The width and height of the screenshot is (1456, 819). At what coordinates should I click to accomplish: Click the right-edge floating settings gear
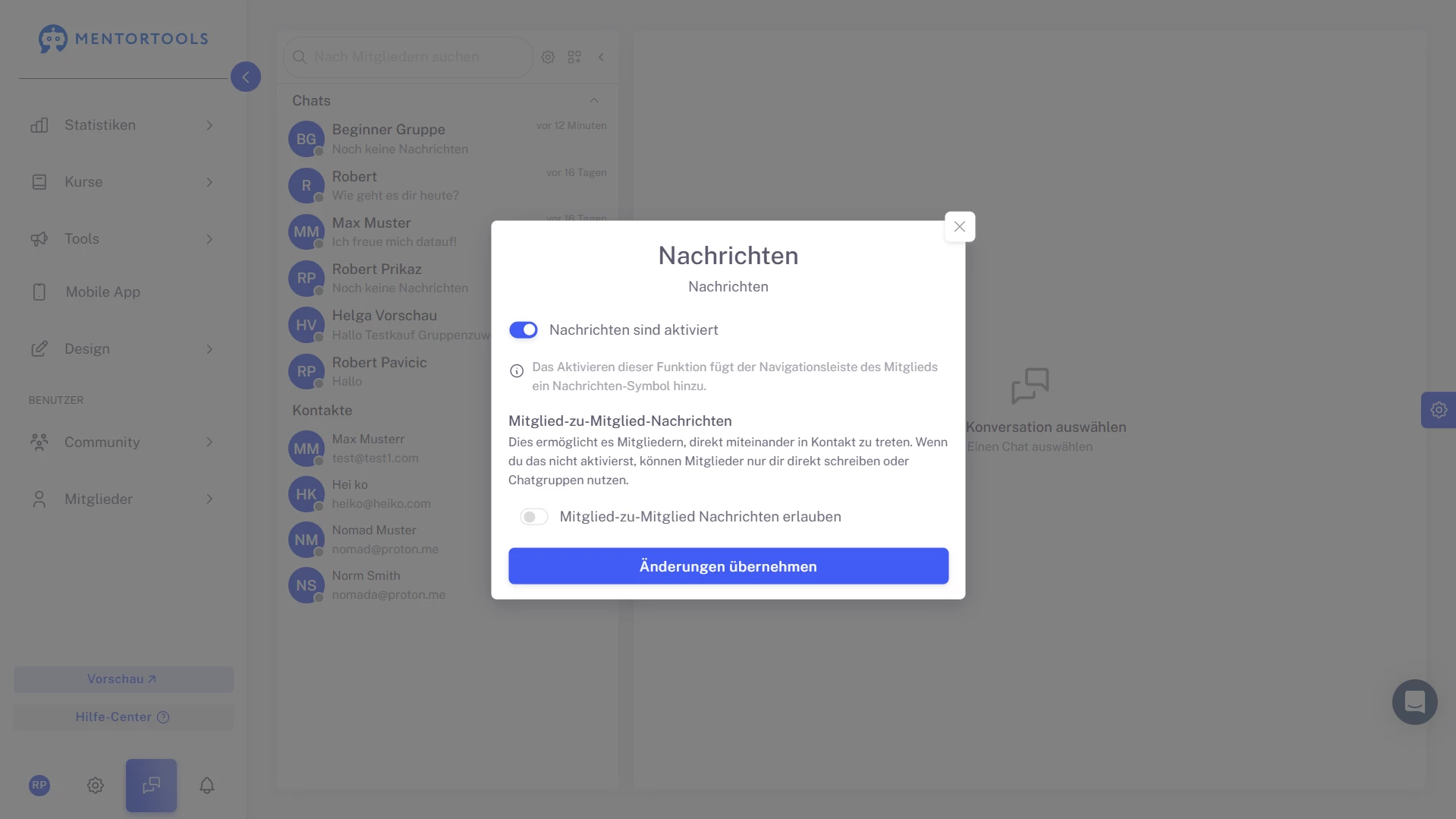(1438, 410)
